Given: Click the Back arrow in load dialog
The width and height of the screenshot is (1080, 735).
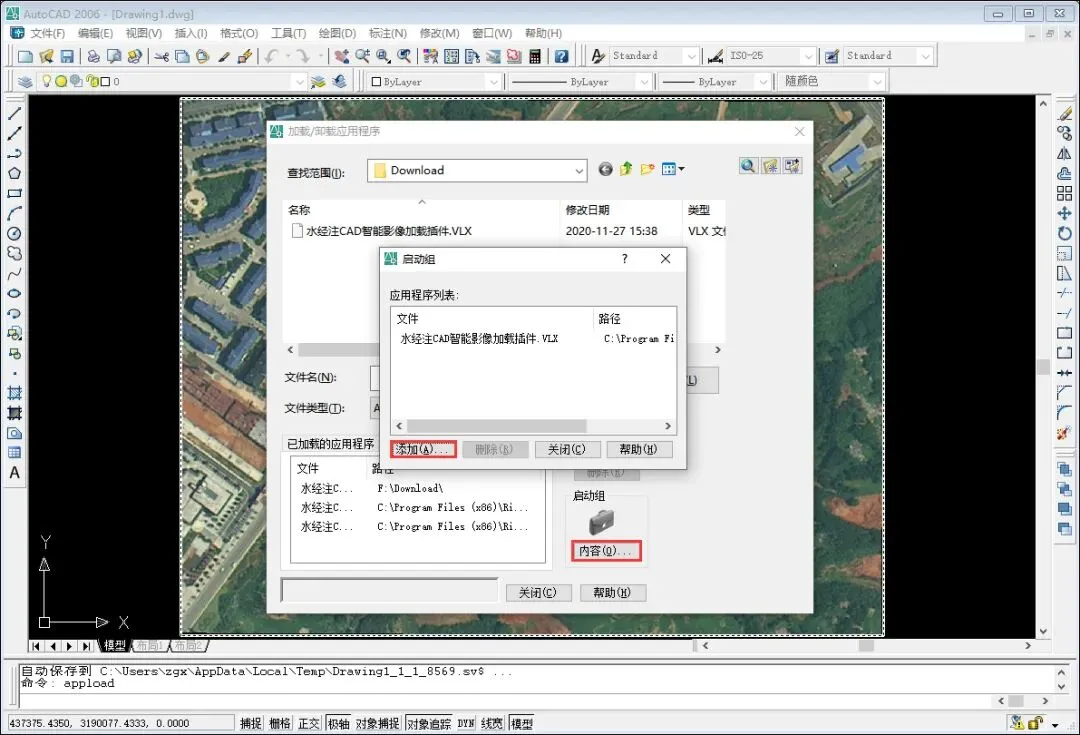Looking at the screenshot, I should pyautogui.click(x=605, y=169).
